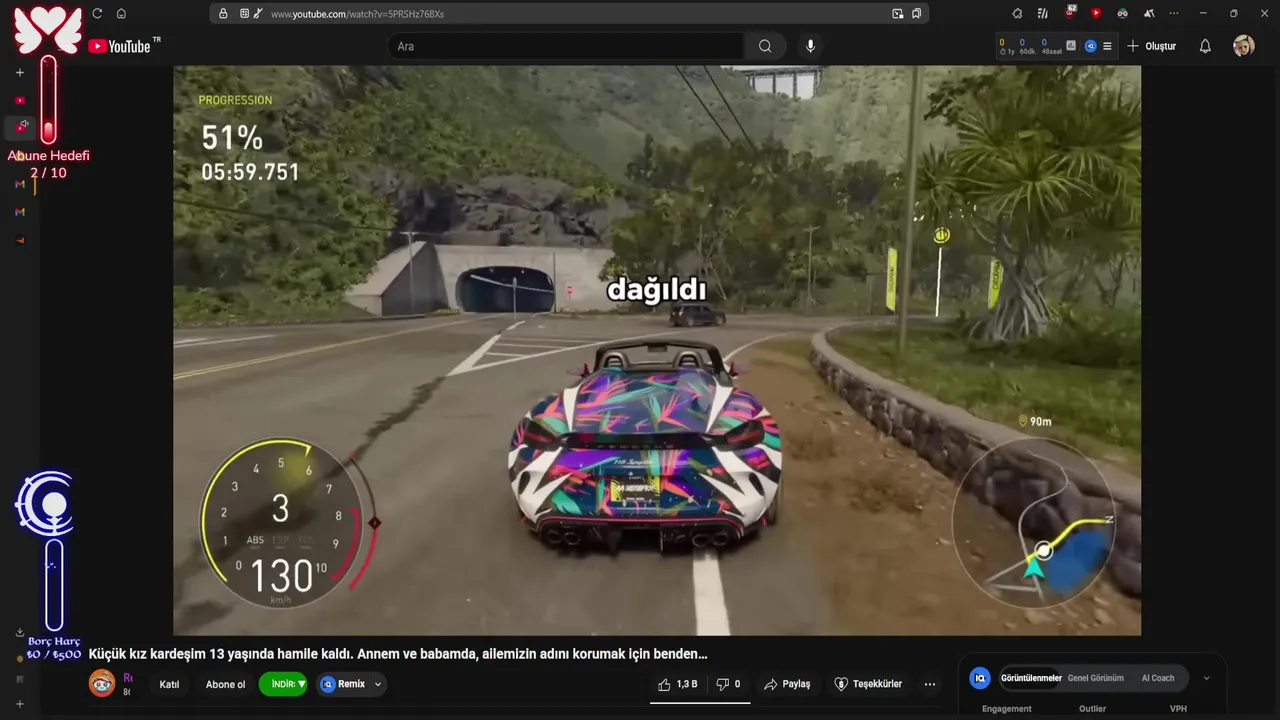Click the bookmarks icon in address bar

[x=916, y=14]
